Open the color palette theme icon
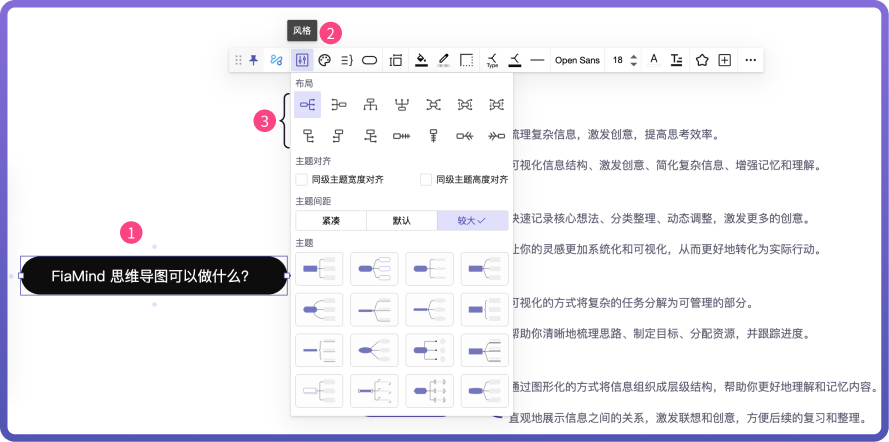The width and height of the screenshot is (889, 442). coord(324,60)
